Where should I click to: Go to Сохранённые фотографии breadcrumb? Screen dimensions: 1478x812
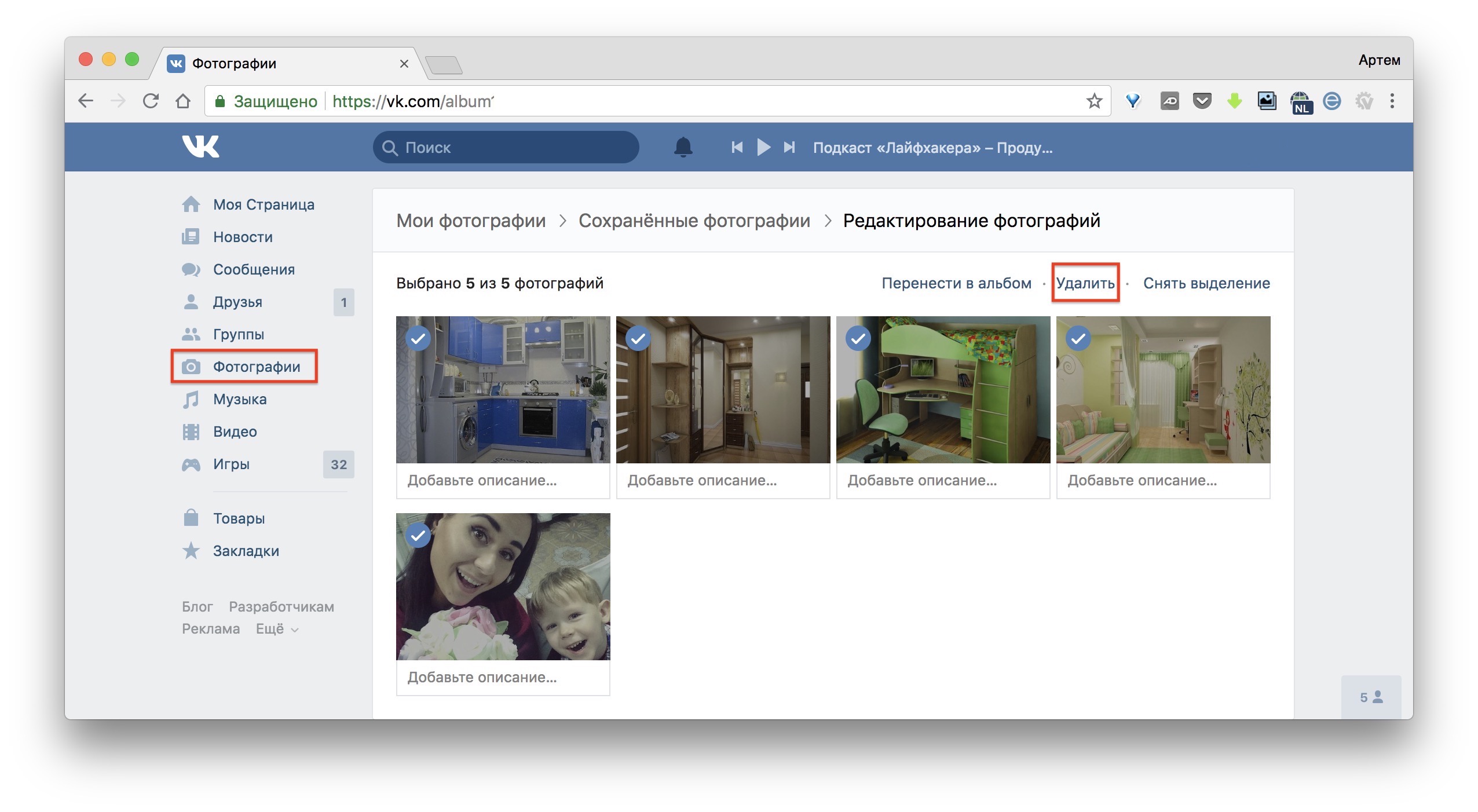click(x=694, y=221)
